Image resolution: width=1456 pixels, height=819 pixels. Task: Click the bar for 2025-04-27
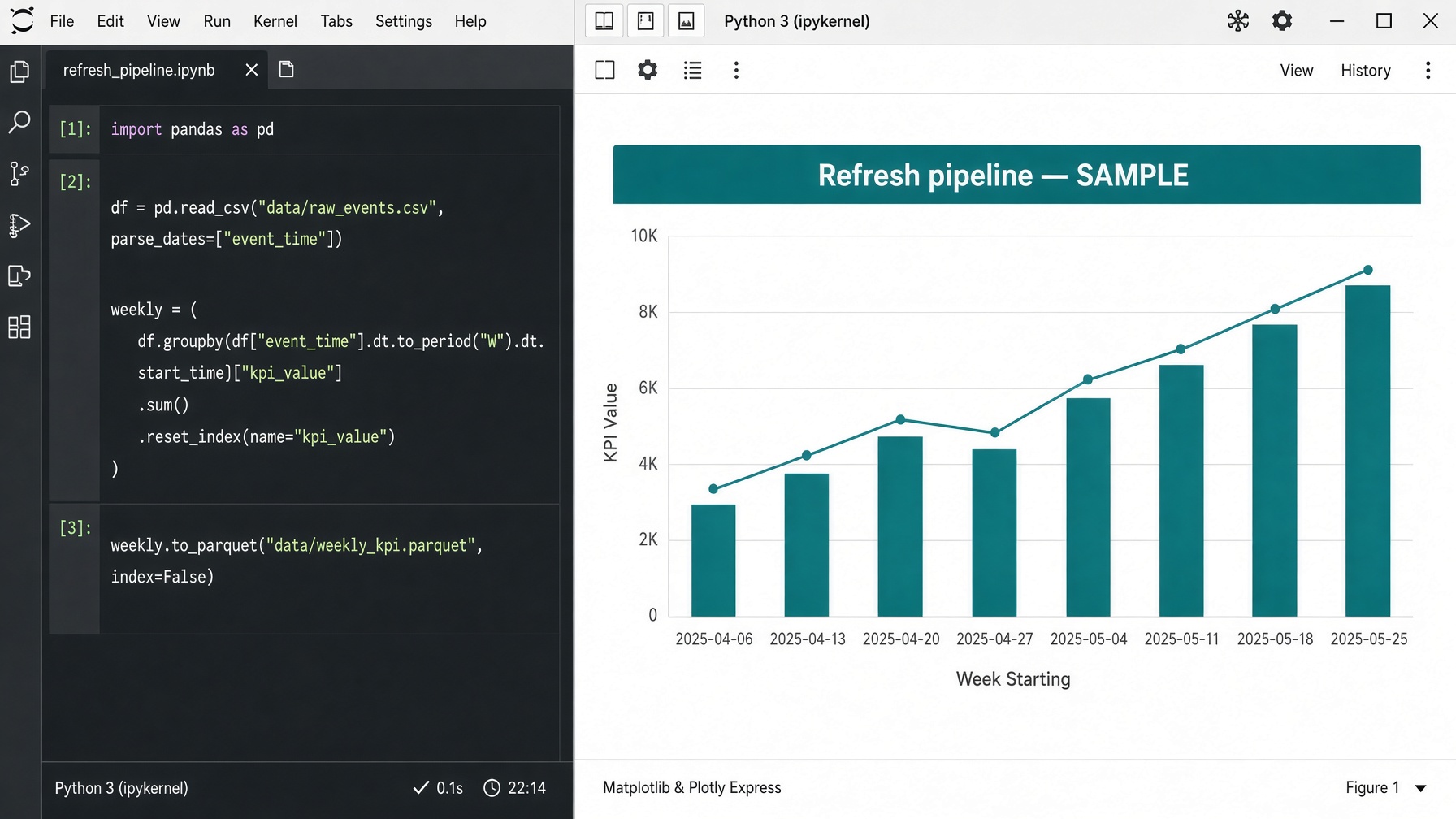(994, 533)
